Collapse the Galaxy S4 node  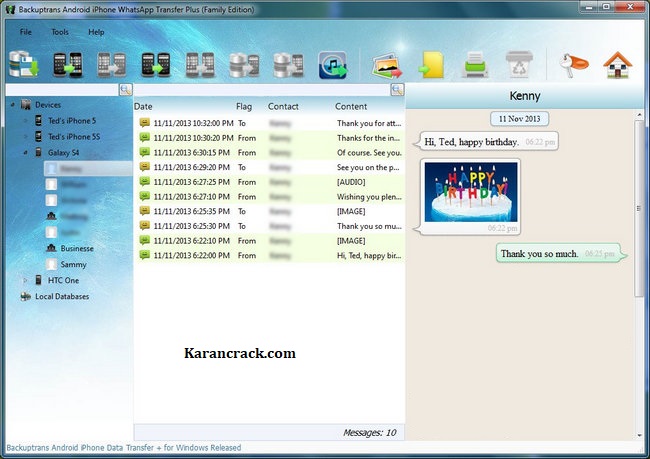[25, 153]
